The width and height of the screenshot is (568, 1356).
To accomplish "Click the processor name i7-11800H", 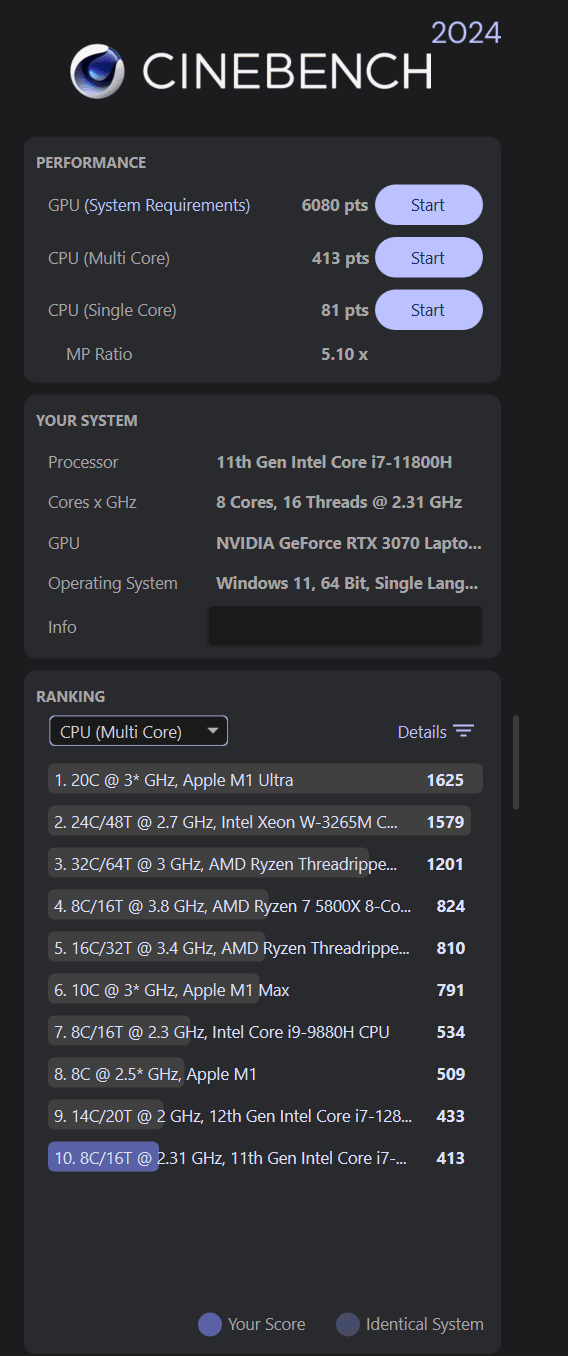I will pos(335,462).
